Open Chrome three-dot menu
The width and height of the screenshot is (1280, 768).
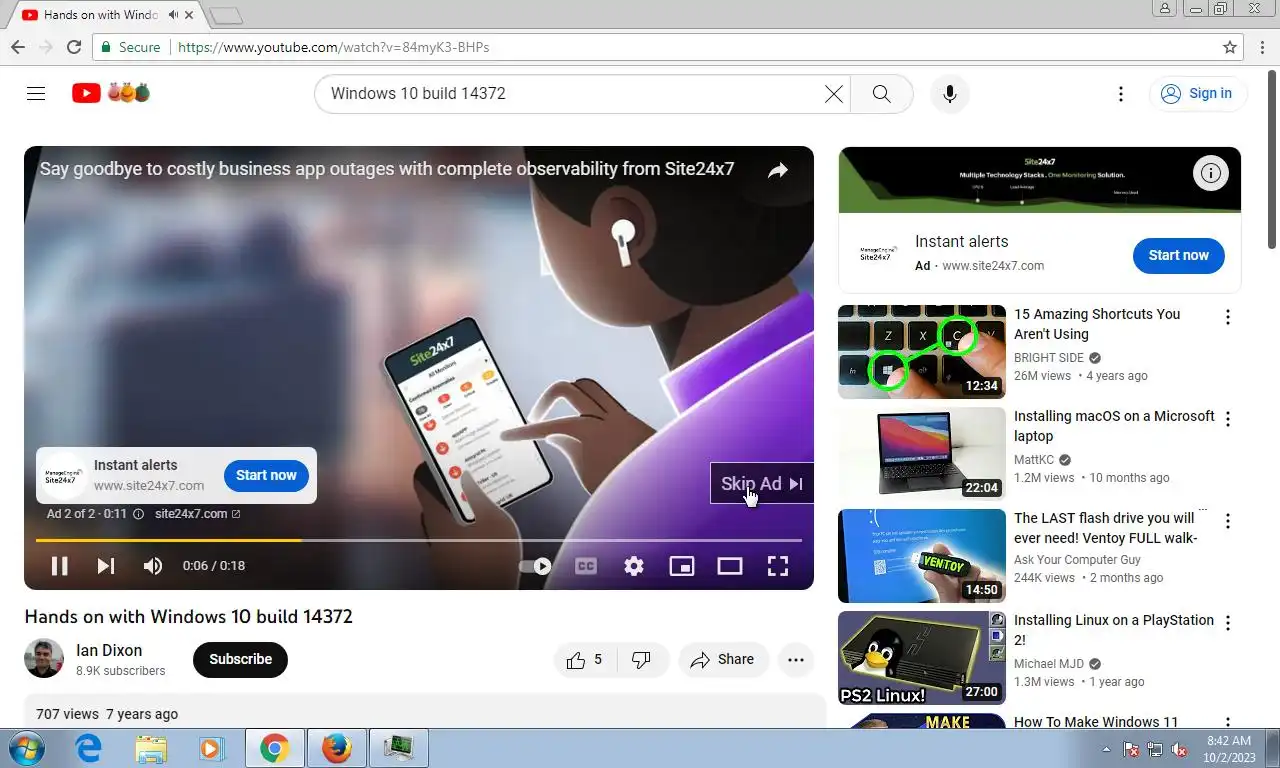[1260, 47]
